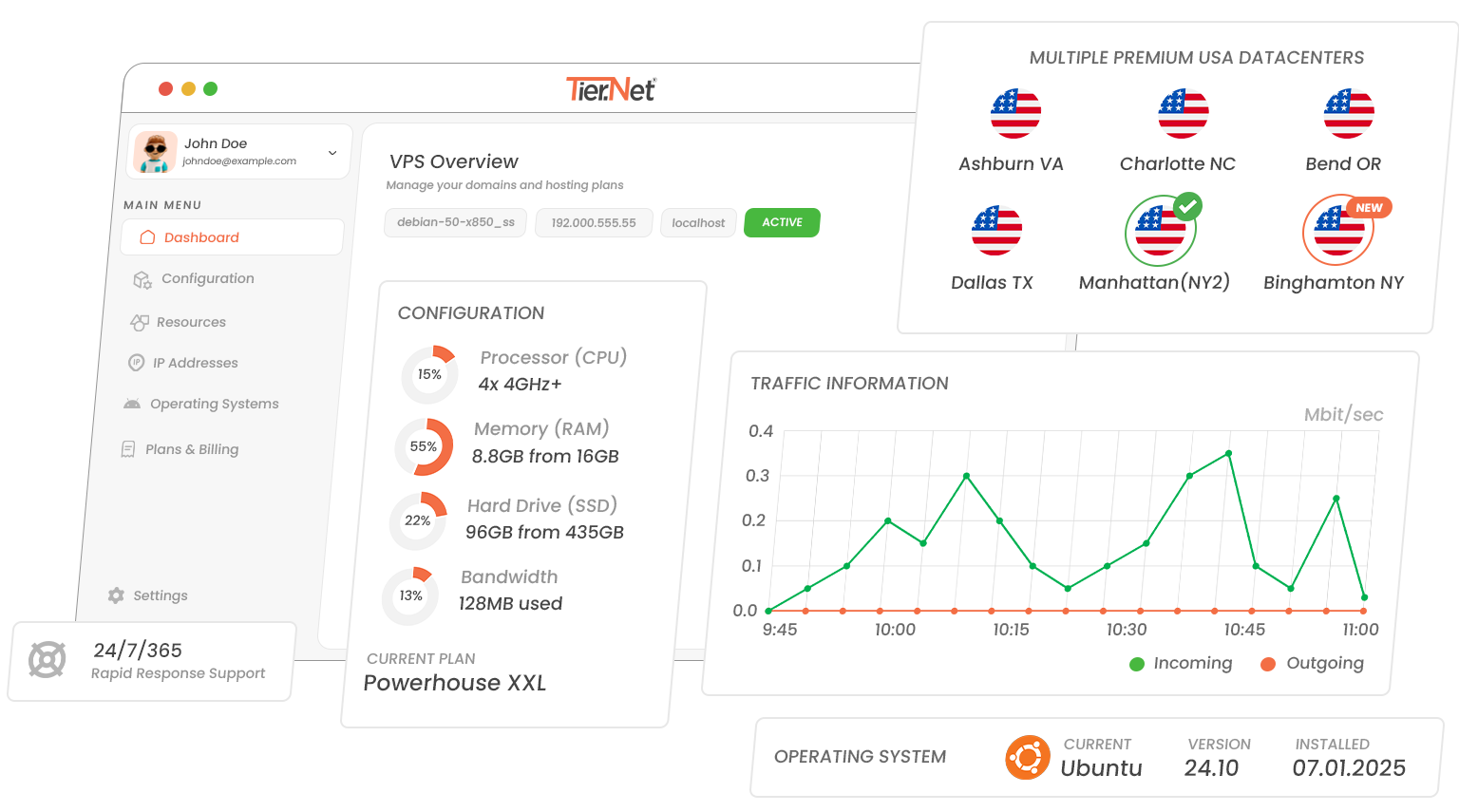
Task: Click the 10:00 time axis label
Action: tap(895, 630)
